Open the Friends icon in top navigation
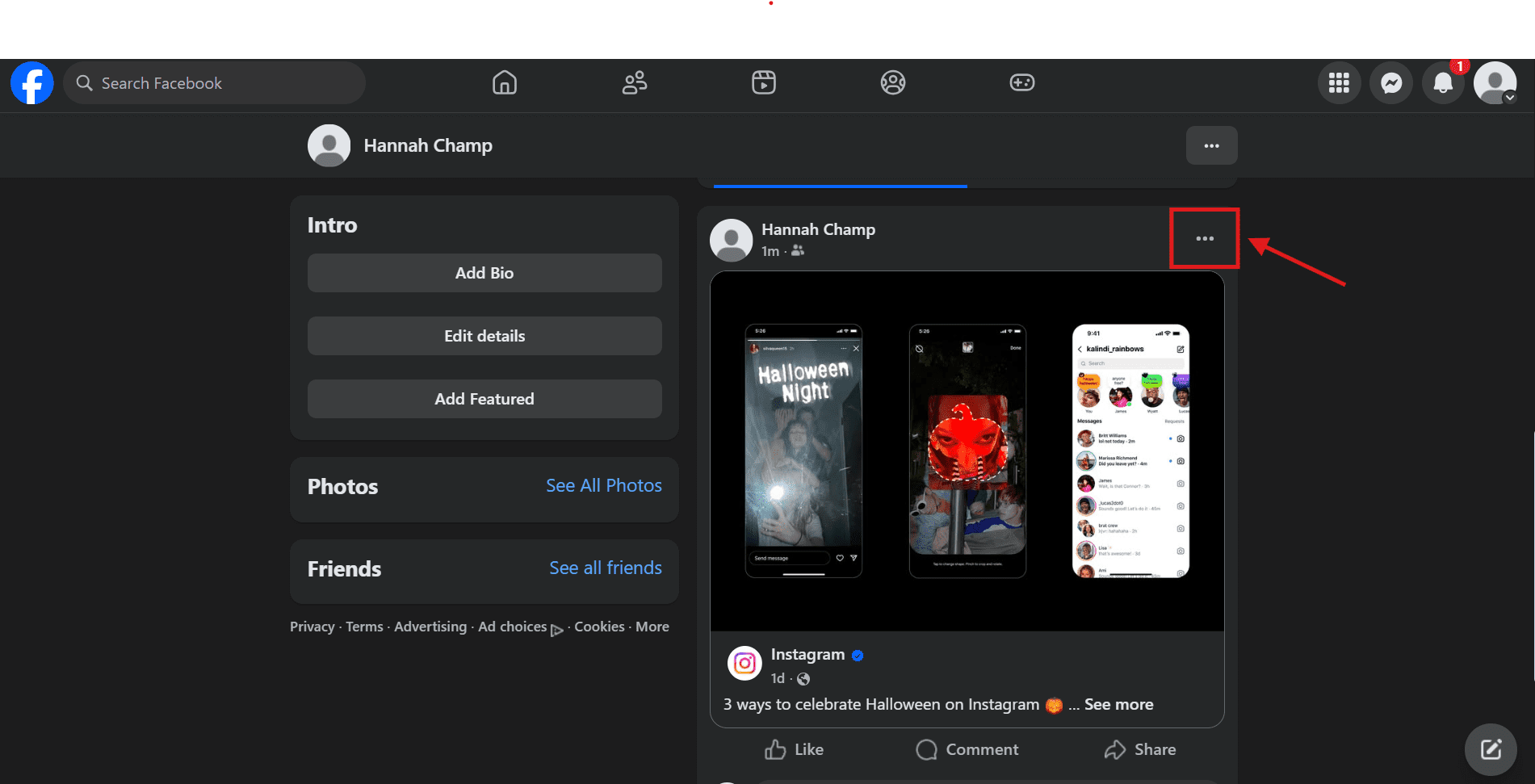 pos(635,83)
